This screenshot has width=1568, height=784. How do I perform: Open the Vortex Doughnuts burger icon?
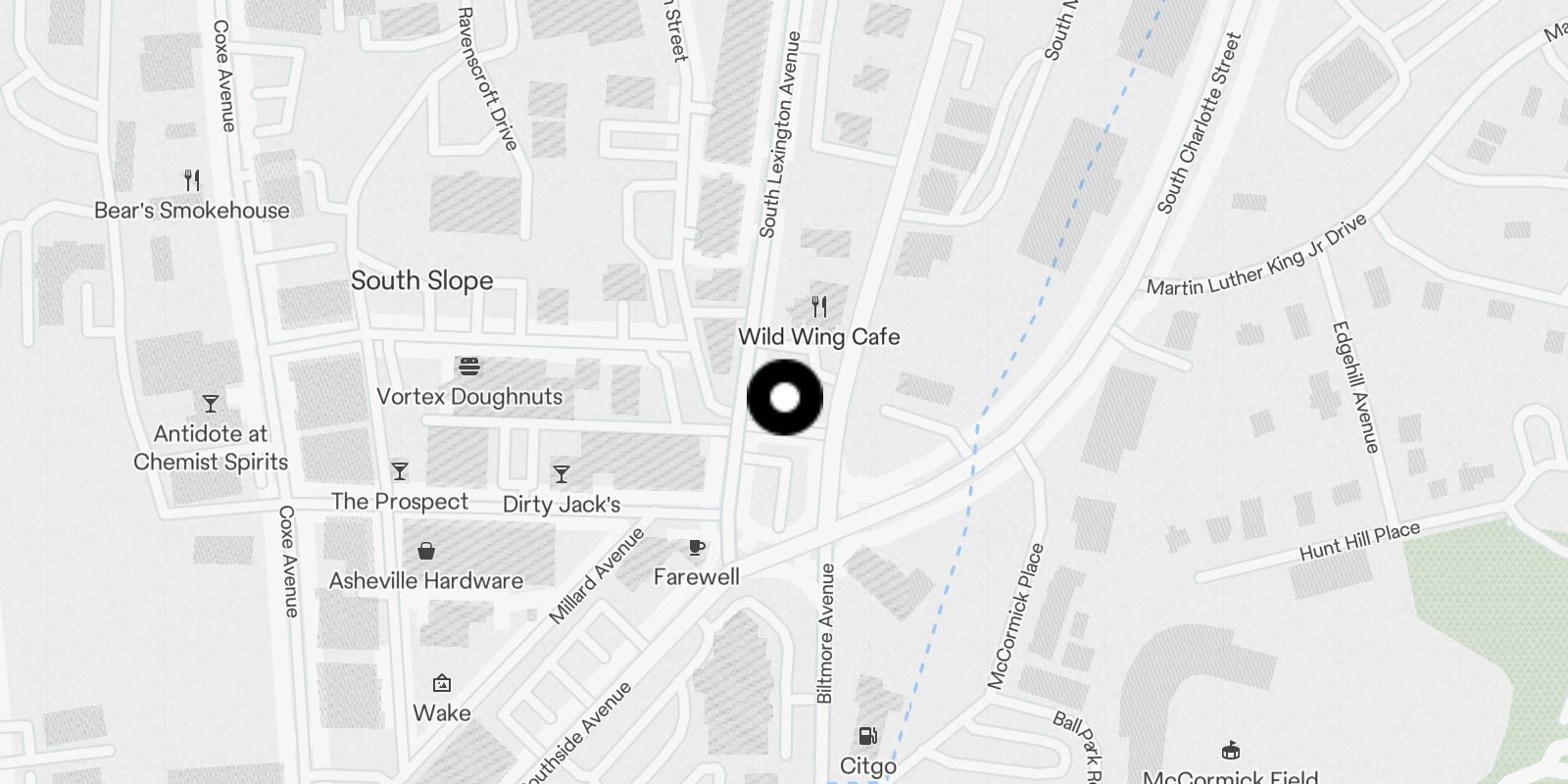(470, 367)
